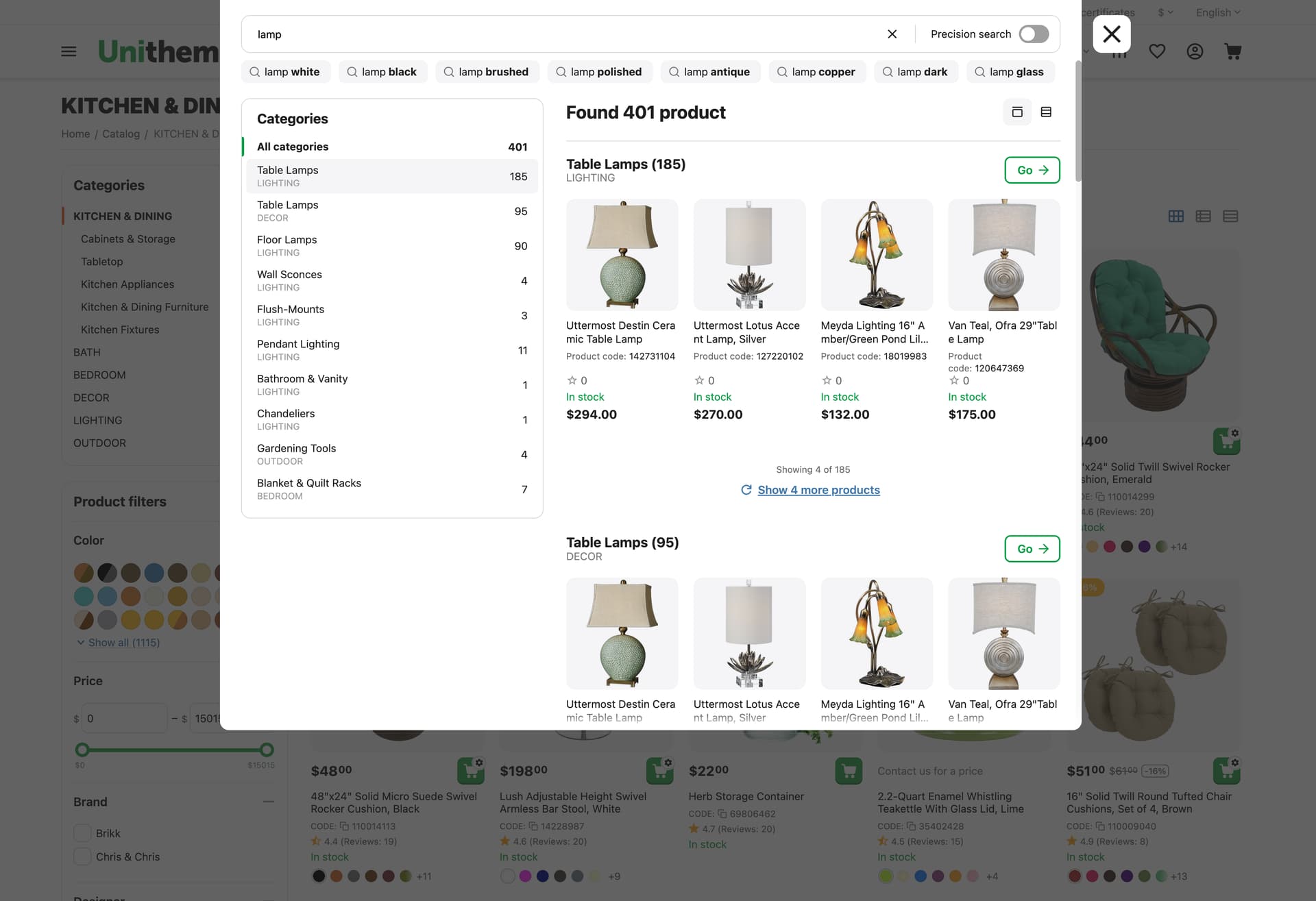Viewport: 1316px width, 901px height.
Task: Add Herb Storage Container to cart
Action: click(849, 771)
